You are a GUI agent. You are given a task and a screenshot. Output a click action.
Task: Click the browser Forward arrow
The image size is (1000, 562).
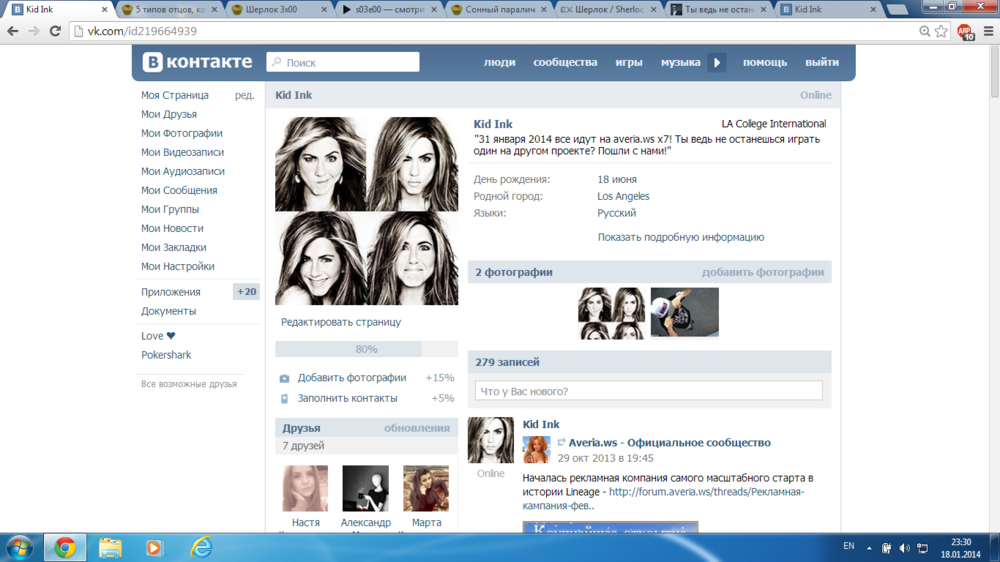pos(34,31)
